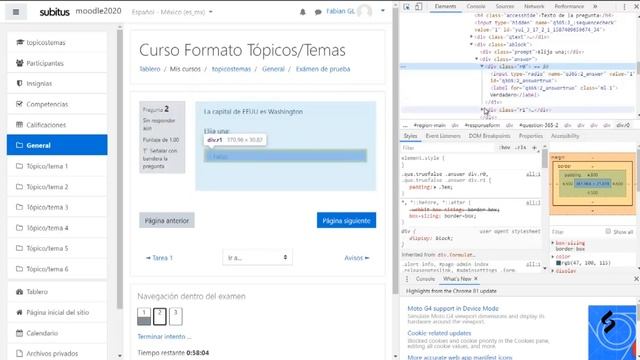Viewport: 640px width, 360px height.
Task: Click the rgb(47, 100, 111) color swatch
Action: point(559,263)
